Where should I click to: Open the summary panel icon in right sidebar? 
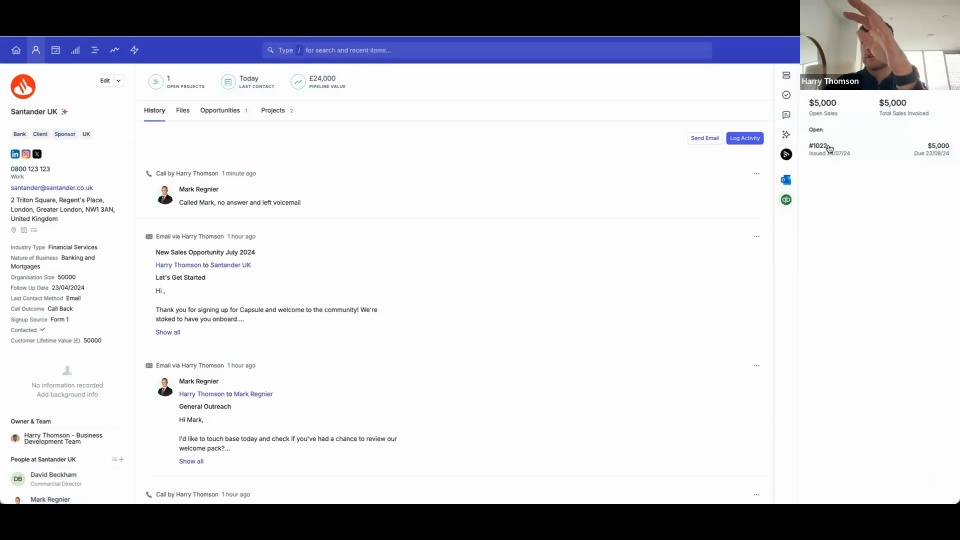click(786, 75)
